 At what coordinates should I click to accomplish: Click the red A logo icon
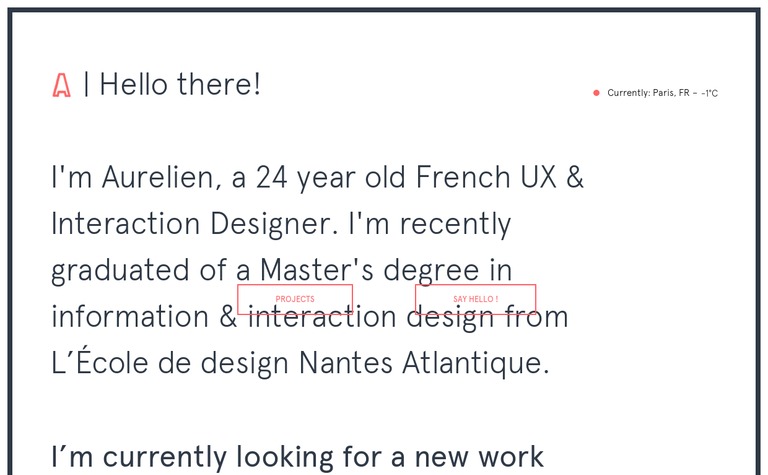tap(62, 86)
